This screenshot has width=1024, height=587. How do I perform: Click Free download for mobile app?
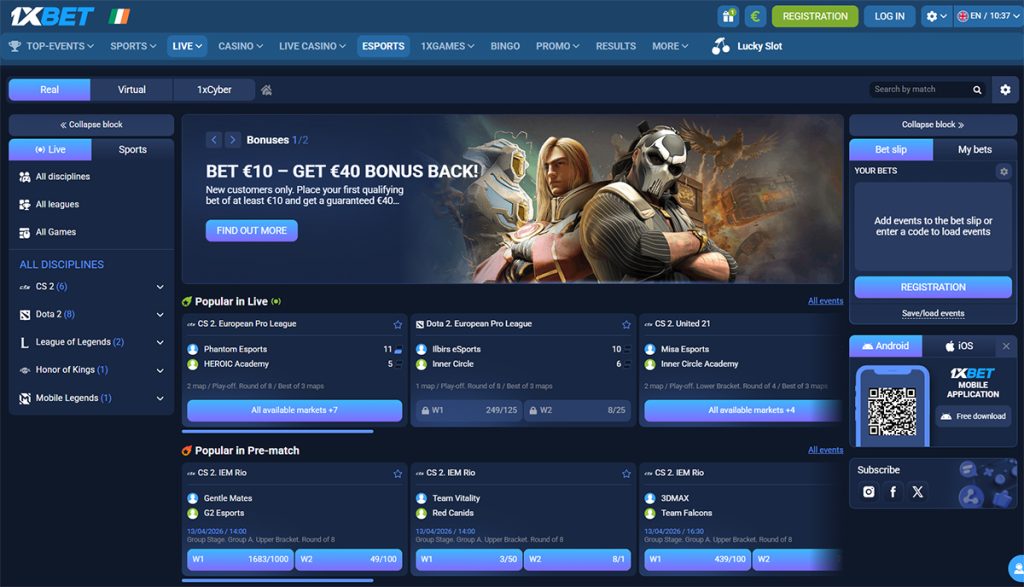point(973,416)
